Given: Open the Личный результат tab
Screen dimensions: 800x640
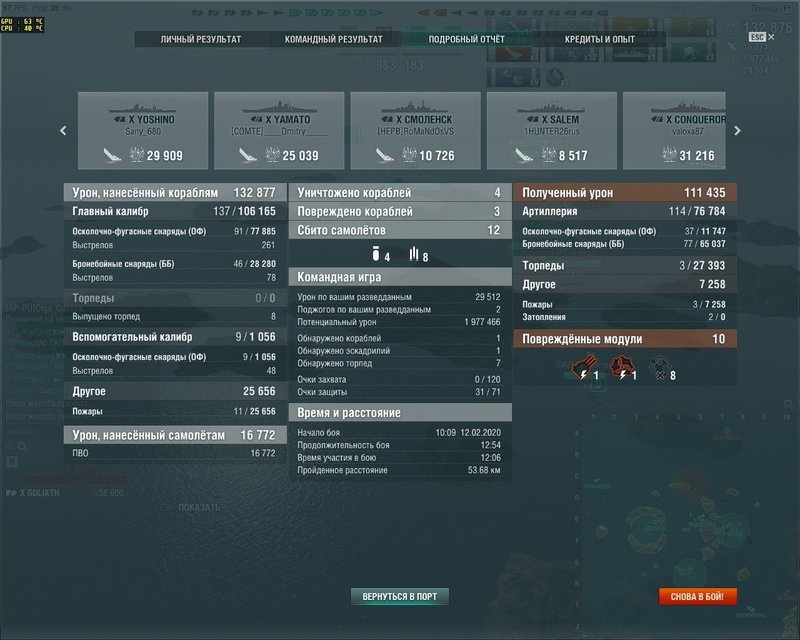Looking at the screenshot, I should (201, 39).
